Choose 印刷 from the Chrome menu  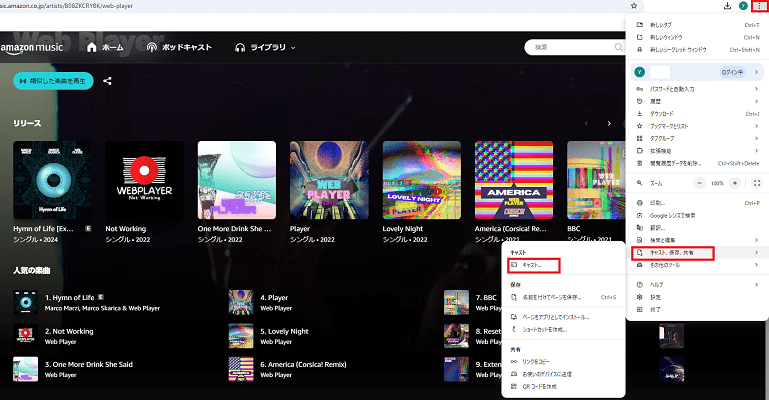point(697,203)
